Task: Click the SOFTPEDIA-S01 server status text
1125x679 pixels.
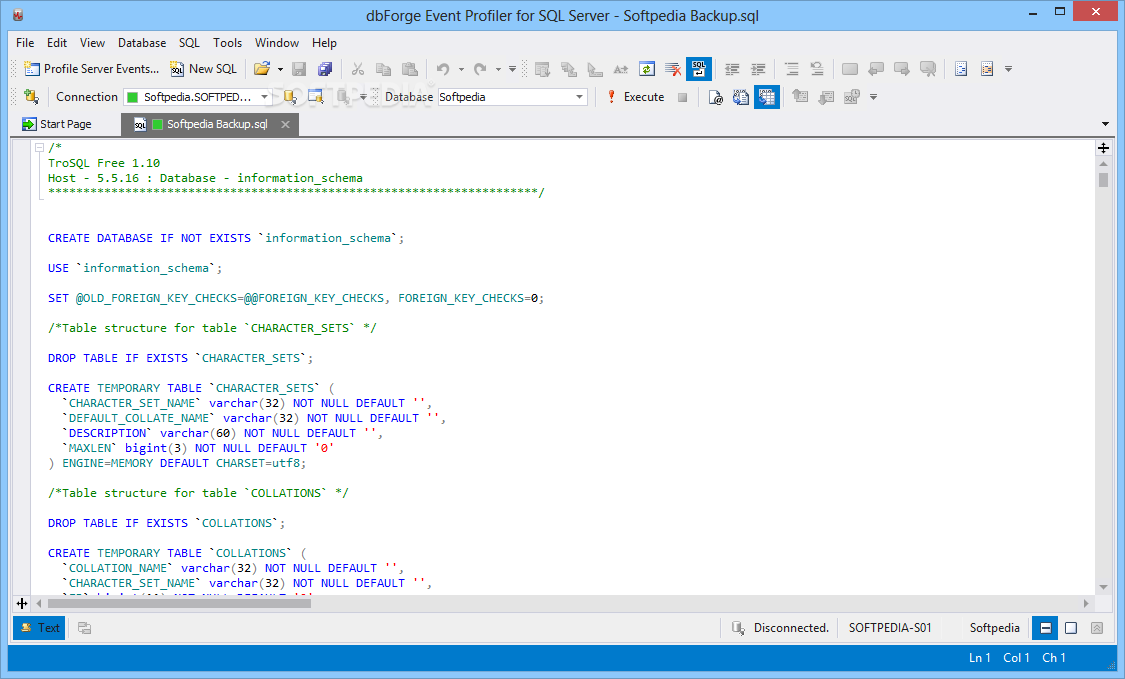Action: pyautogui.click(x=890, y=628)
